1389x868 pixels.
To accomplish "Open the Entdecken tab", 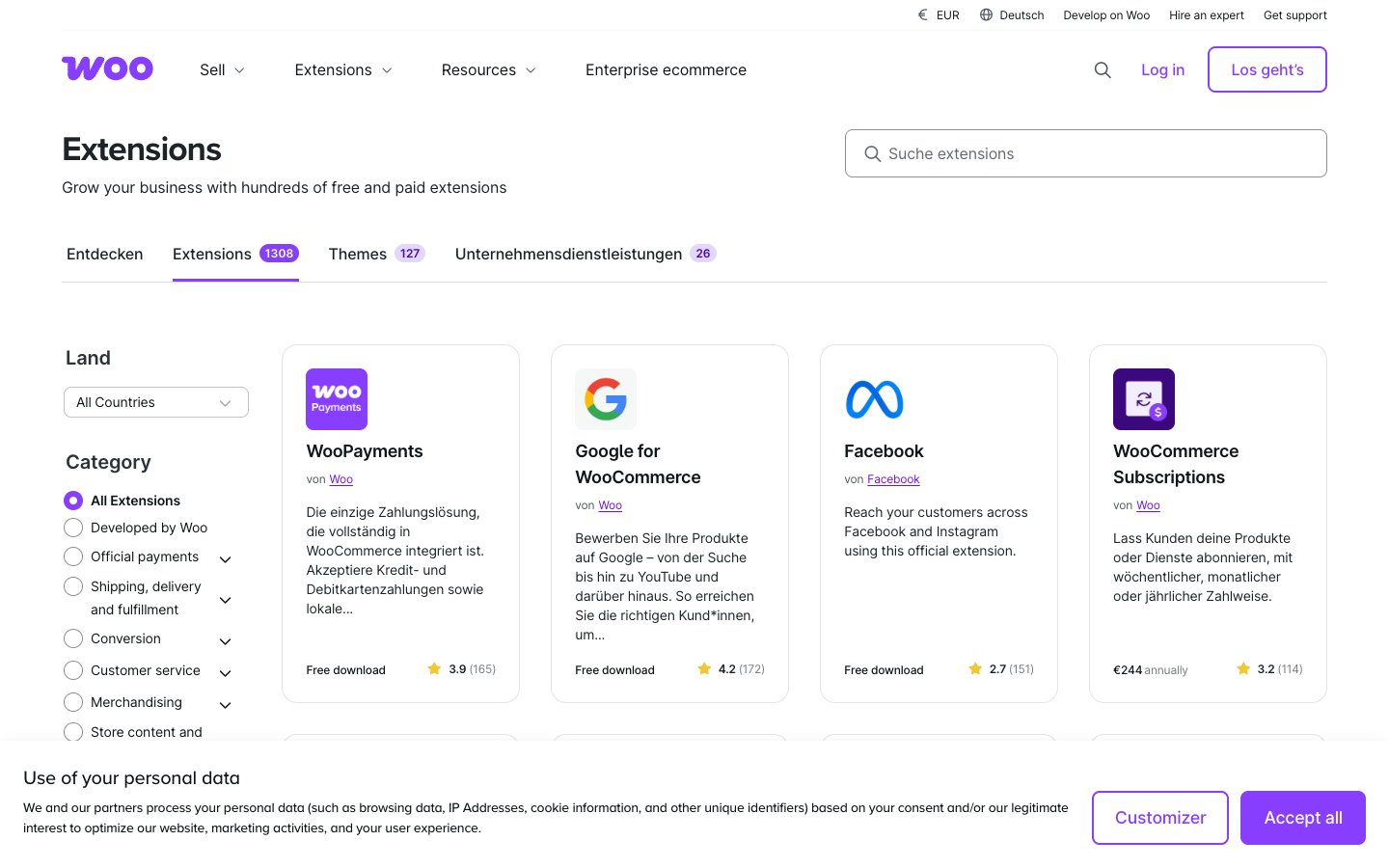I will pyautogui.click(x=104, y=254).
